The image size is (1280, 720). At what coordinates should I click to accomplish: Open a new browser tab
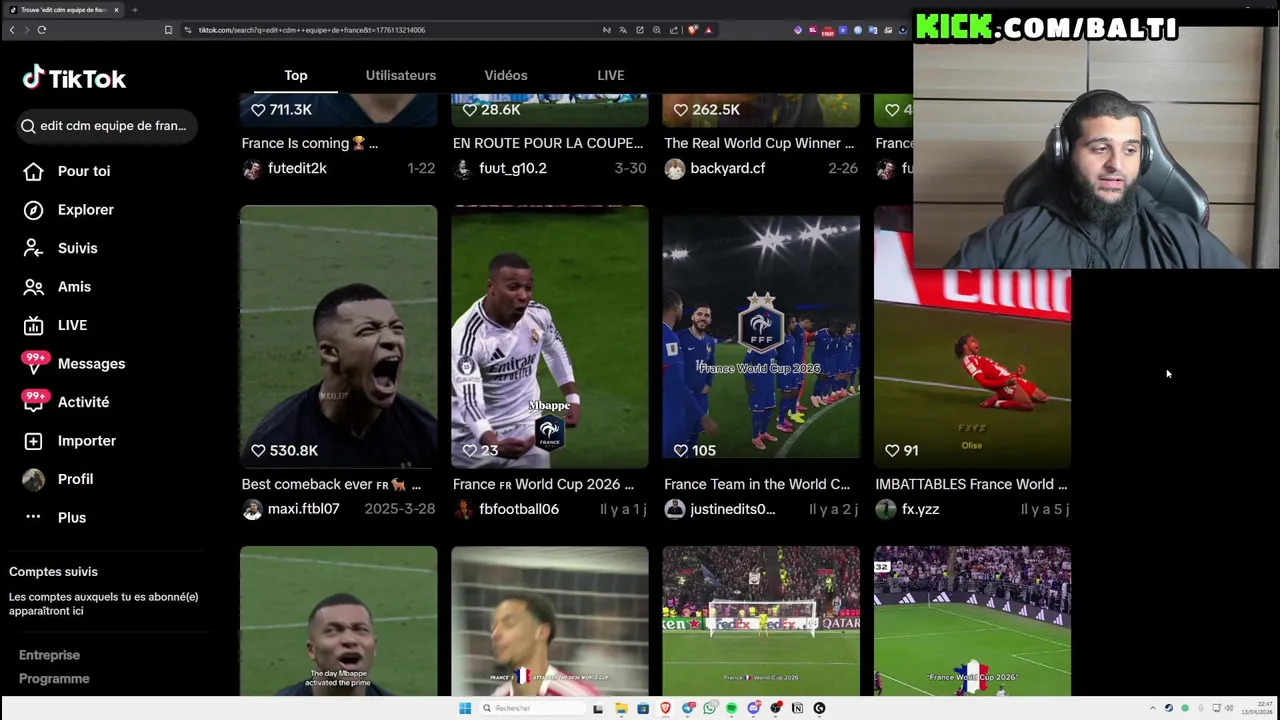click(134, 10)
